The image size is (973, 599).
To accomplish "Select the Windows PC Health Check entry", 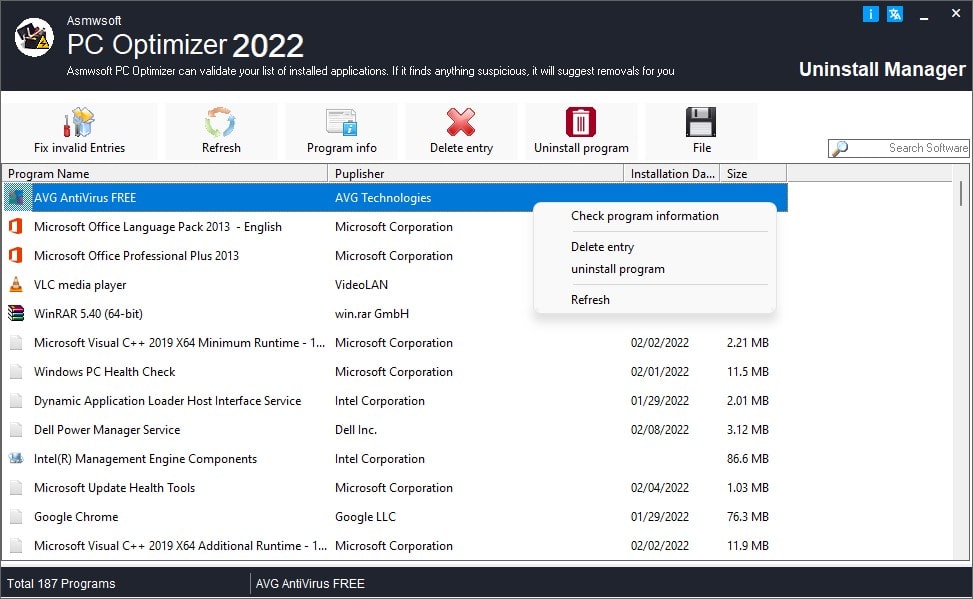I will [104, 372].
